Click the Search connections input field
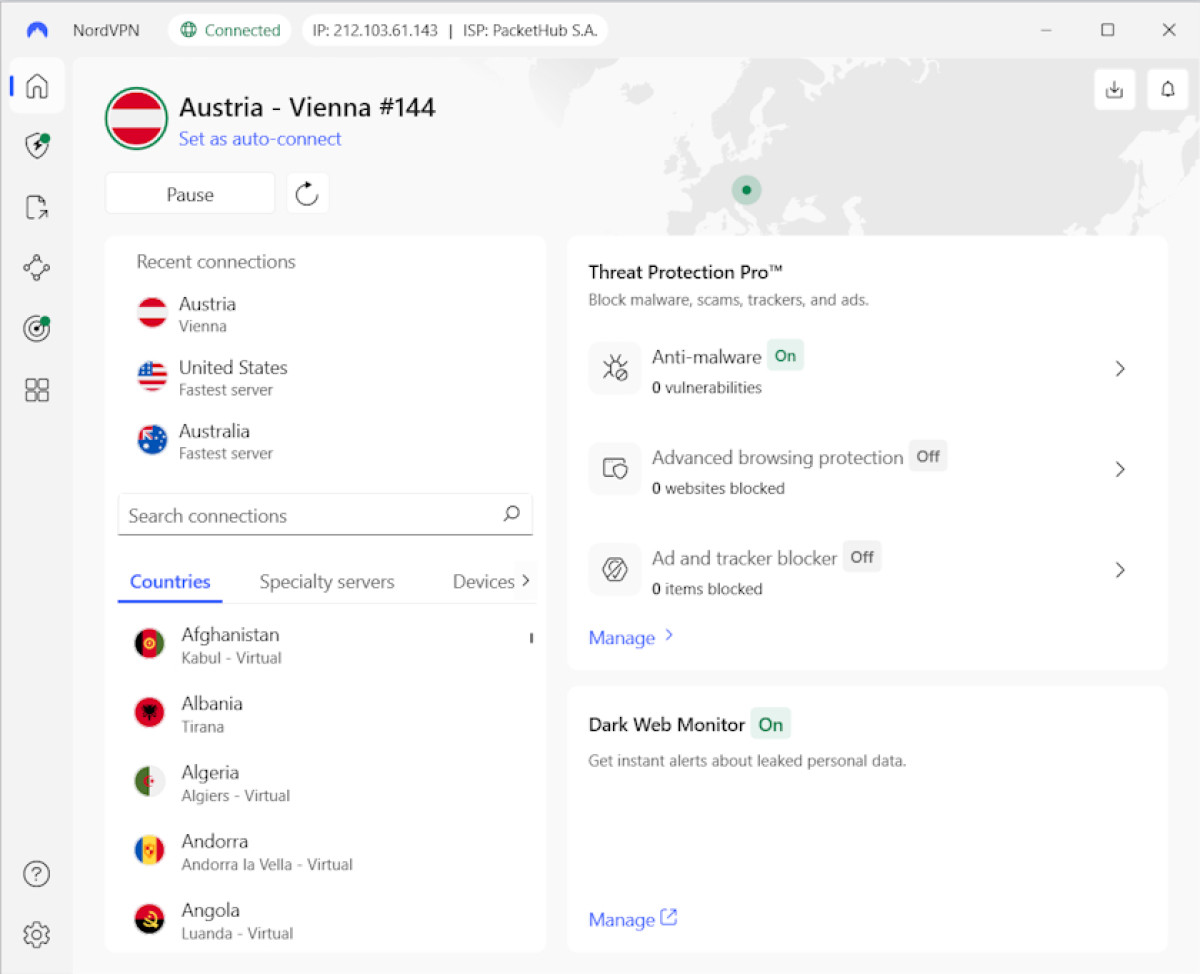Viewport: 1200px width, 974px height. 310,516
